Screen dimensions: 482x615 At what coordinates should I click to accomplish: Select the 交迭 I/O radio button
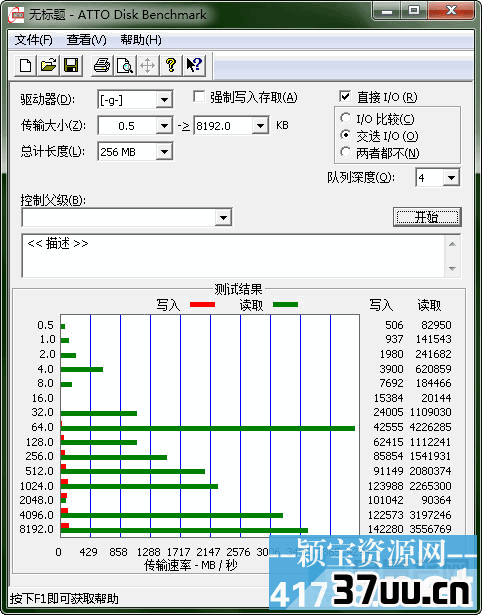click(x=345, y=135)
